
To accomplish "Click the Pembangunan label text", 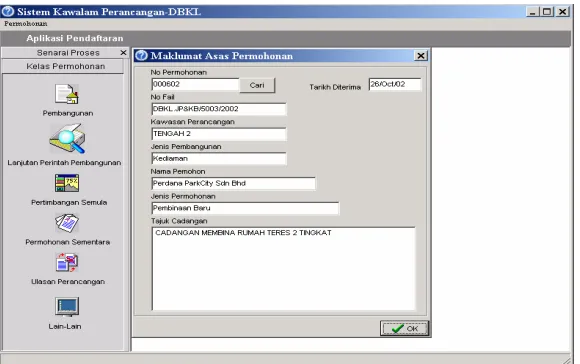I will (68, 113).
